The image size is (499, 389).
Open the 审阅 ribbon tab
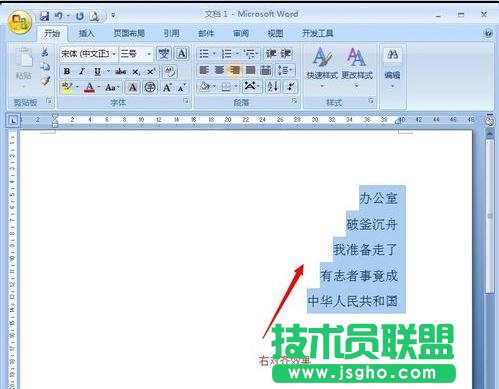(241, 33)
